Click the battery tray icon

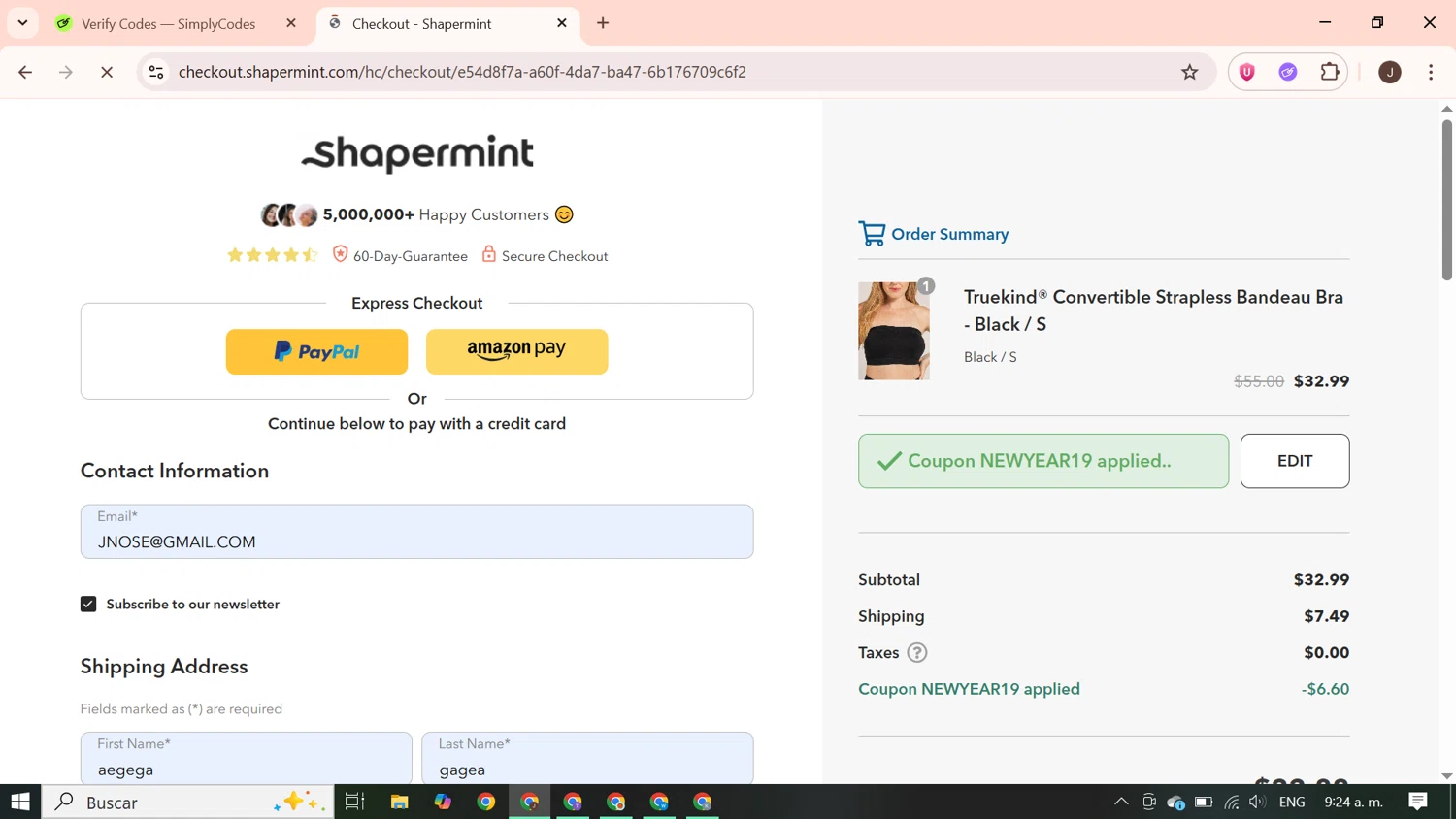pyautogui.click(x=1204, y=802)
